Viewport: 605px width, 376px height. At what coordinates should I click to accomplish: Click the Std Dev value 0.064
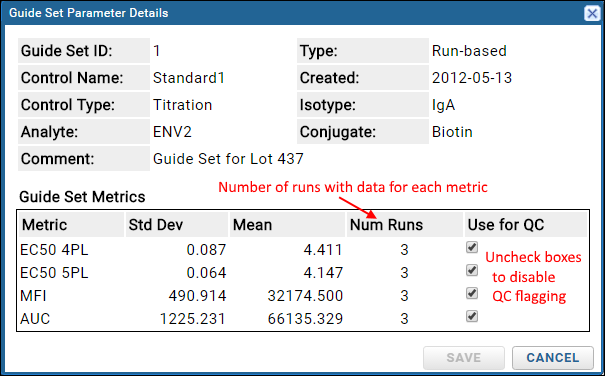pyautogui.click(x=206, y=273)
